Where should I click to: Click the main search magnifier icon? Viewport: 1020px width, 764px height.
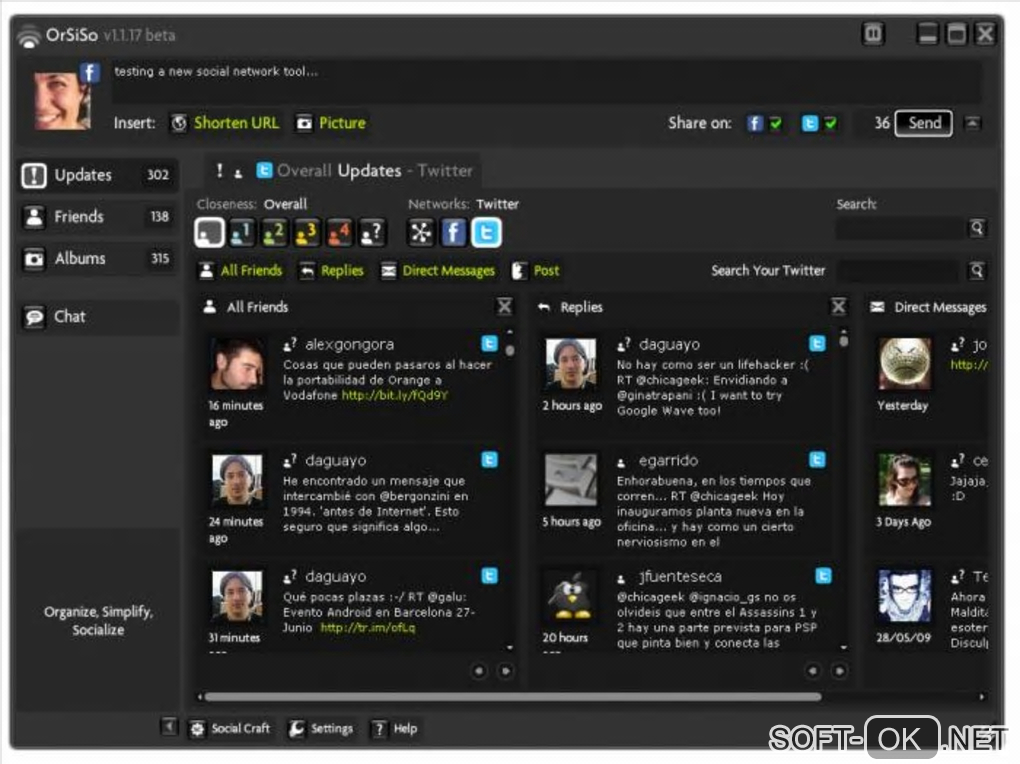[977, 228]
